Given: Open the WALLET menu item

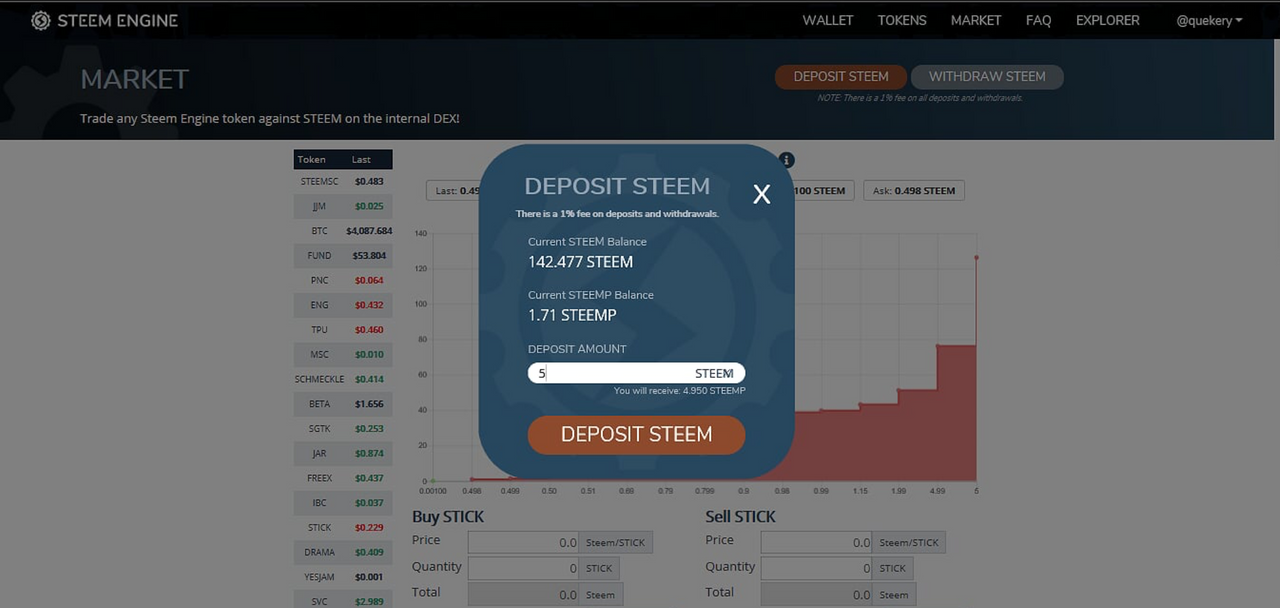Looking at the screenshot, I should coord(828,20).
